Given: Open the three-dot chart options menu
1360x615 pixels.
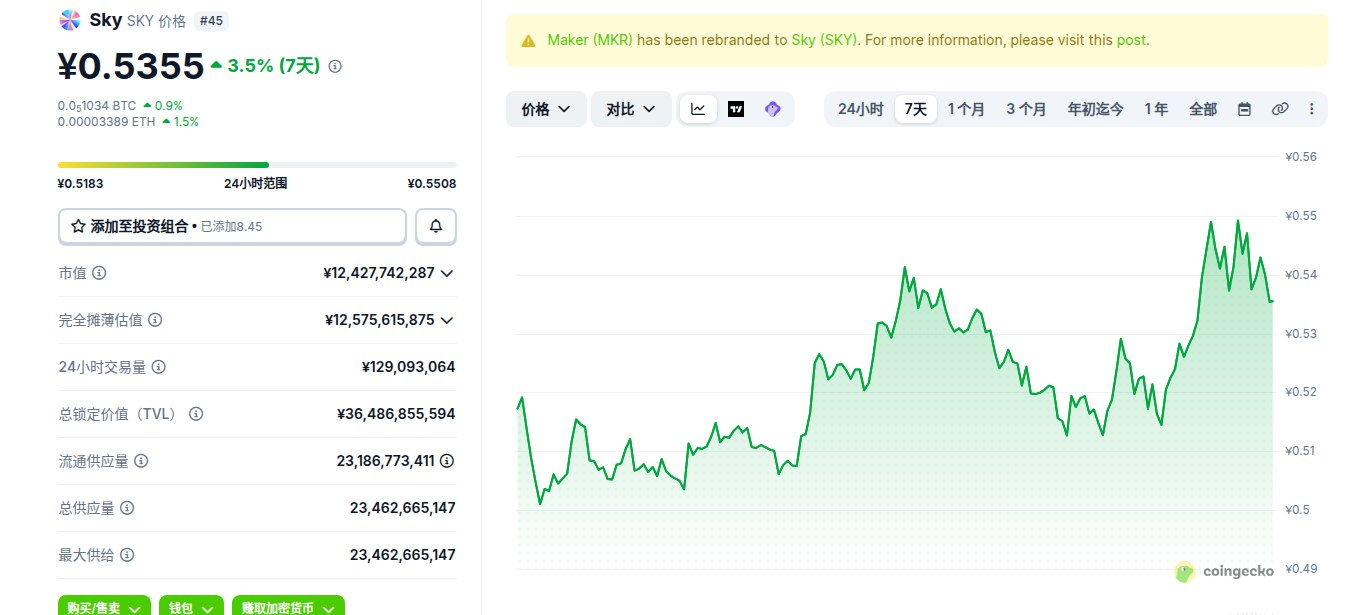Looking at the screenshot, I should click(x=1312, y=109).
